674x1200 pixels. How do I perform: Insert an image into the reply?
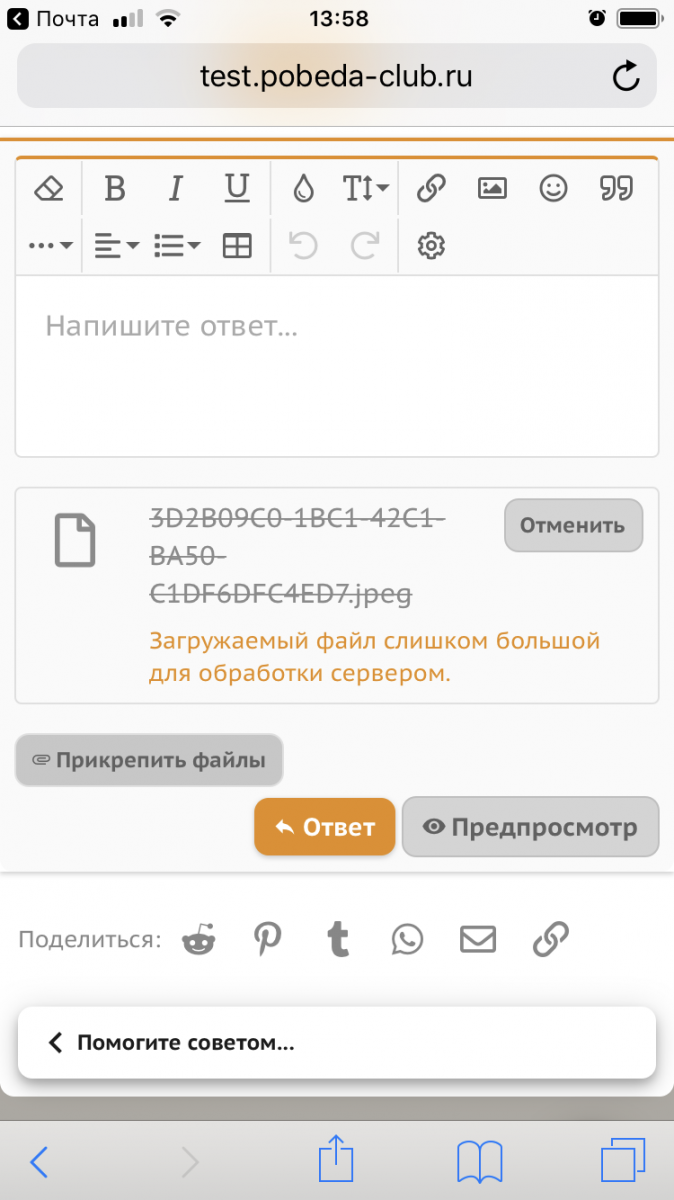[492, 188]
